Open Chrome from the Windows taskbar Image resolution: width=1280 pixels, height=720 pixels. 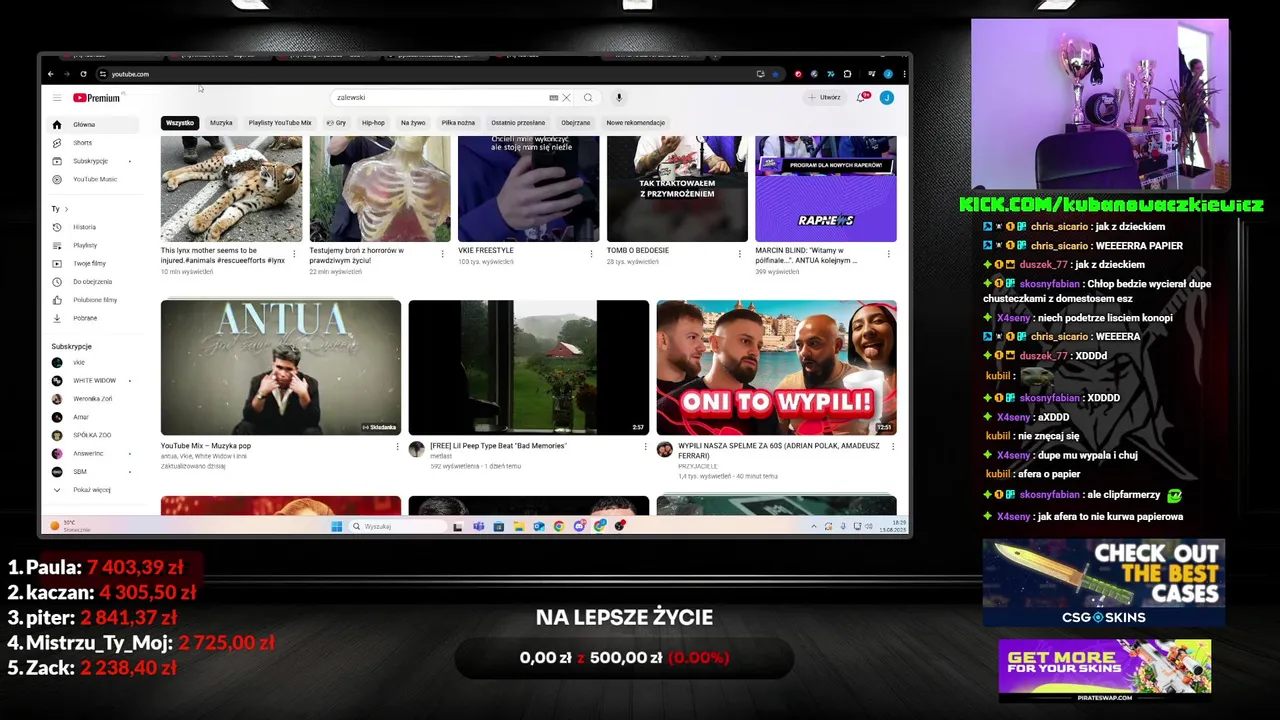pos(559,526)
